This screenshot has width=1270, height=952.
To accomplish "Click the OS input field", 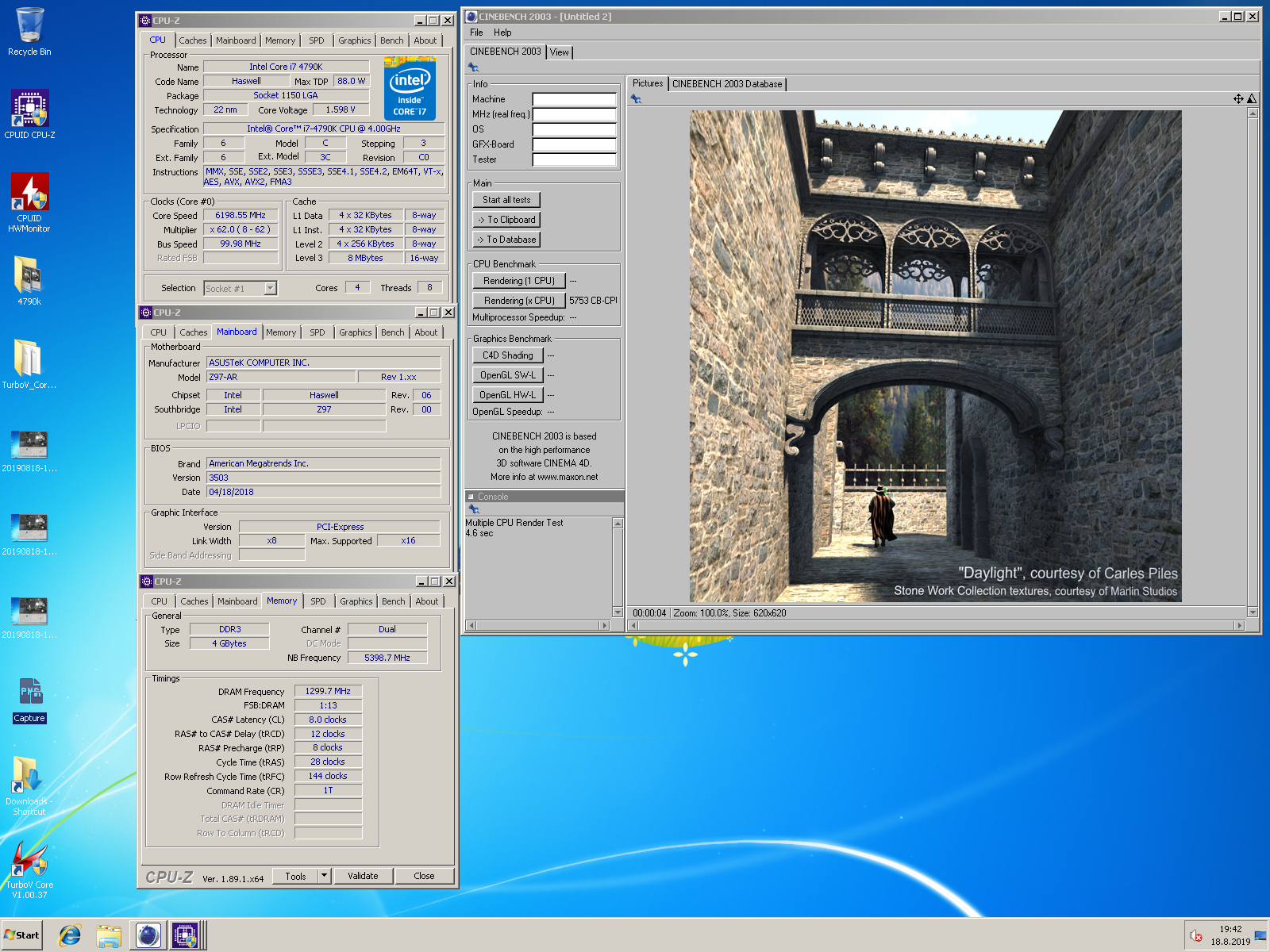I will (x=574, y=129).
